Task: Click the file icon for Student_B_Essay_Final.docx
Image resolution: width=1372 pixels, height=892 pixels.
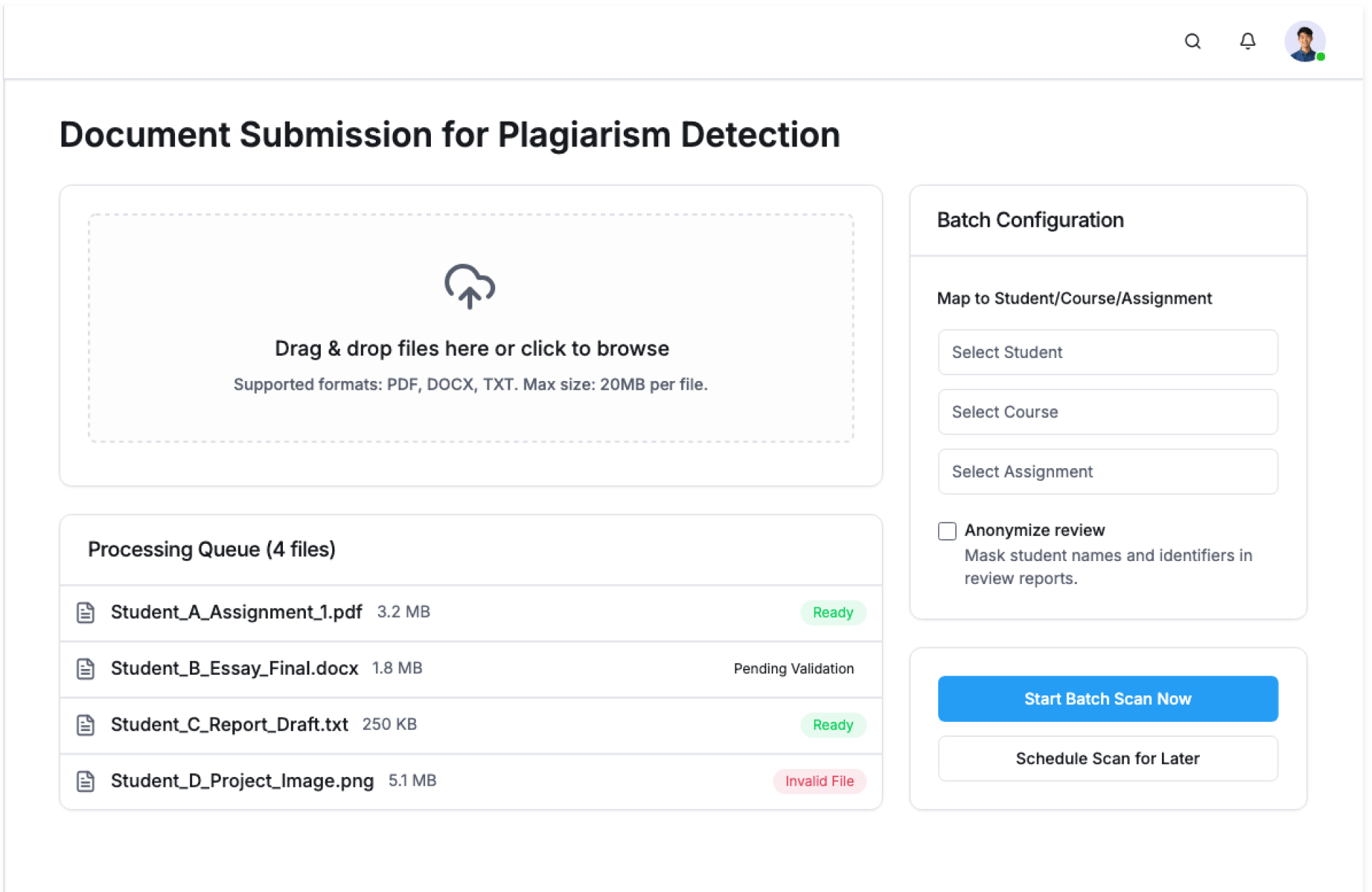Action: tap(86, 669)
